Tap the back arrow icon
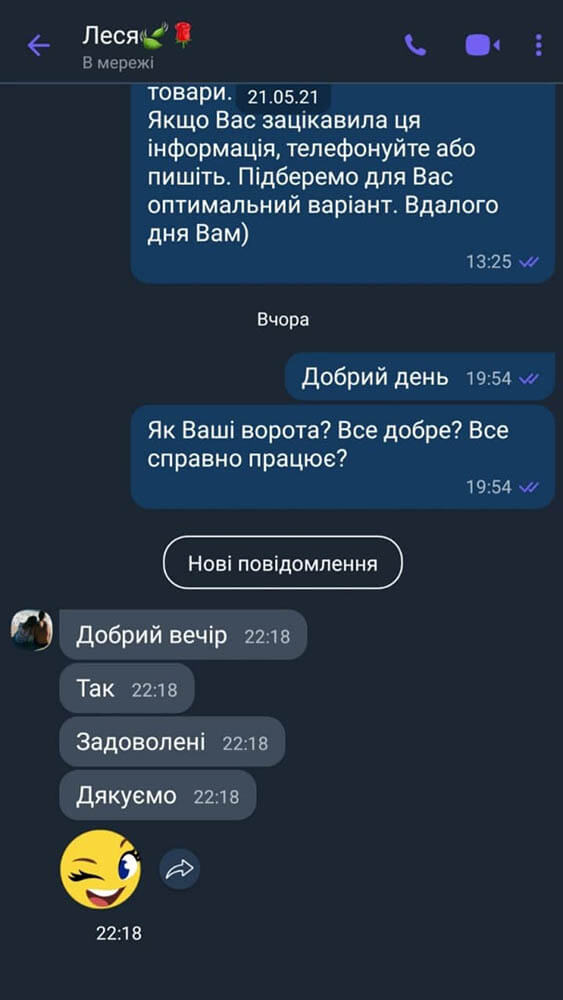The width and height of the screenshot is (563, 1000). click(38, 45)
